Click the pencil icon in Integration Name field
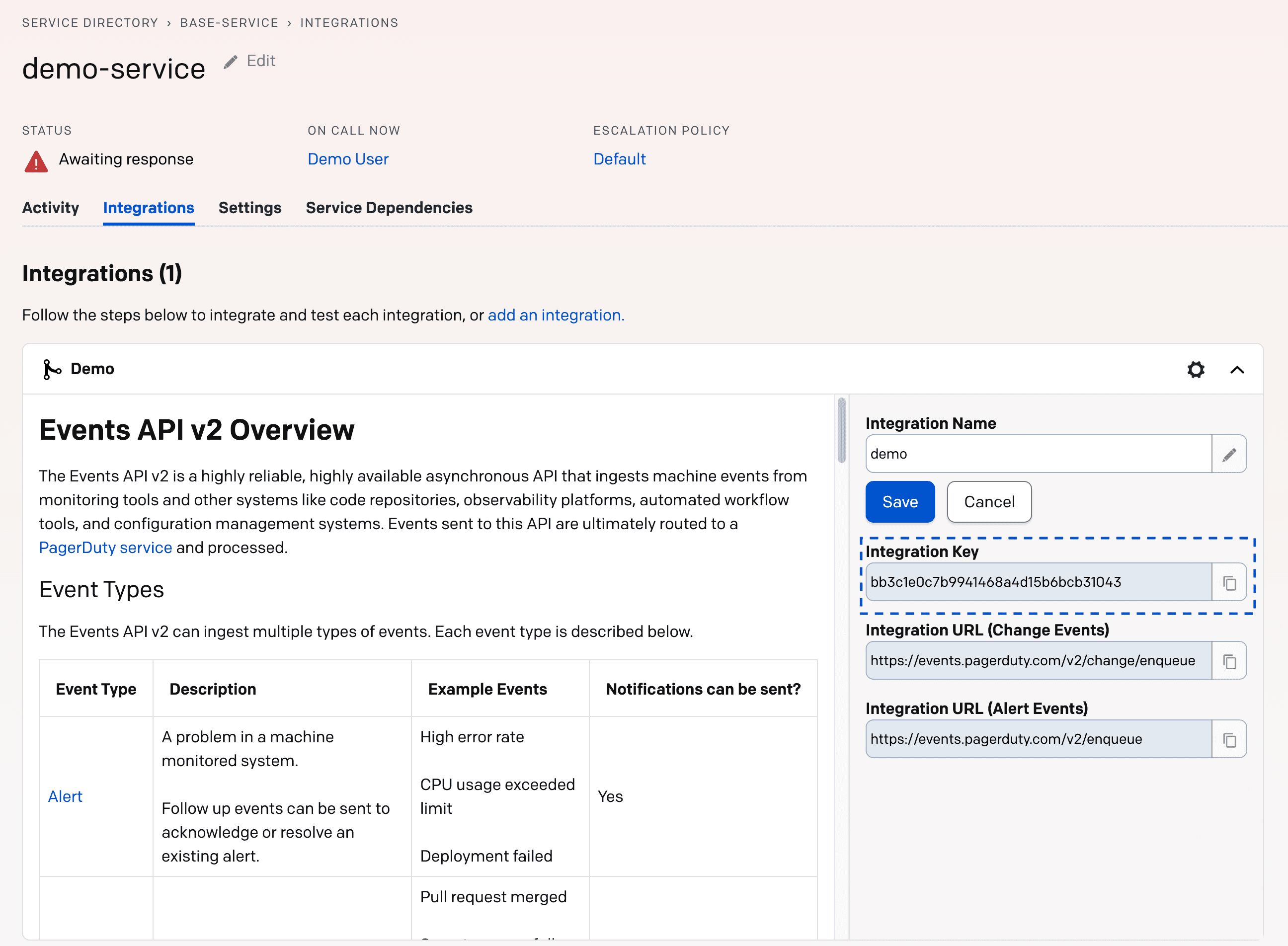Screen dimensions: 1288x946 [x=1229, y=454]
